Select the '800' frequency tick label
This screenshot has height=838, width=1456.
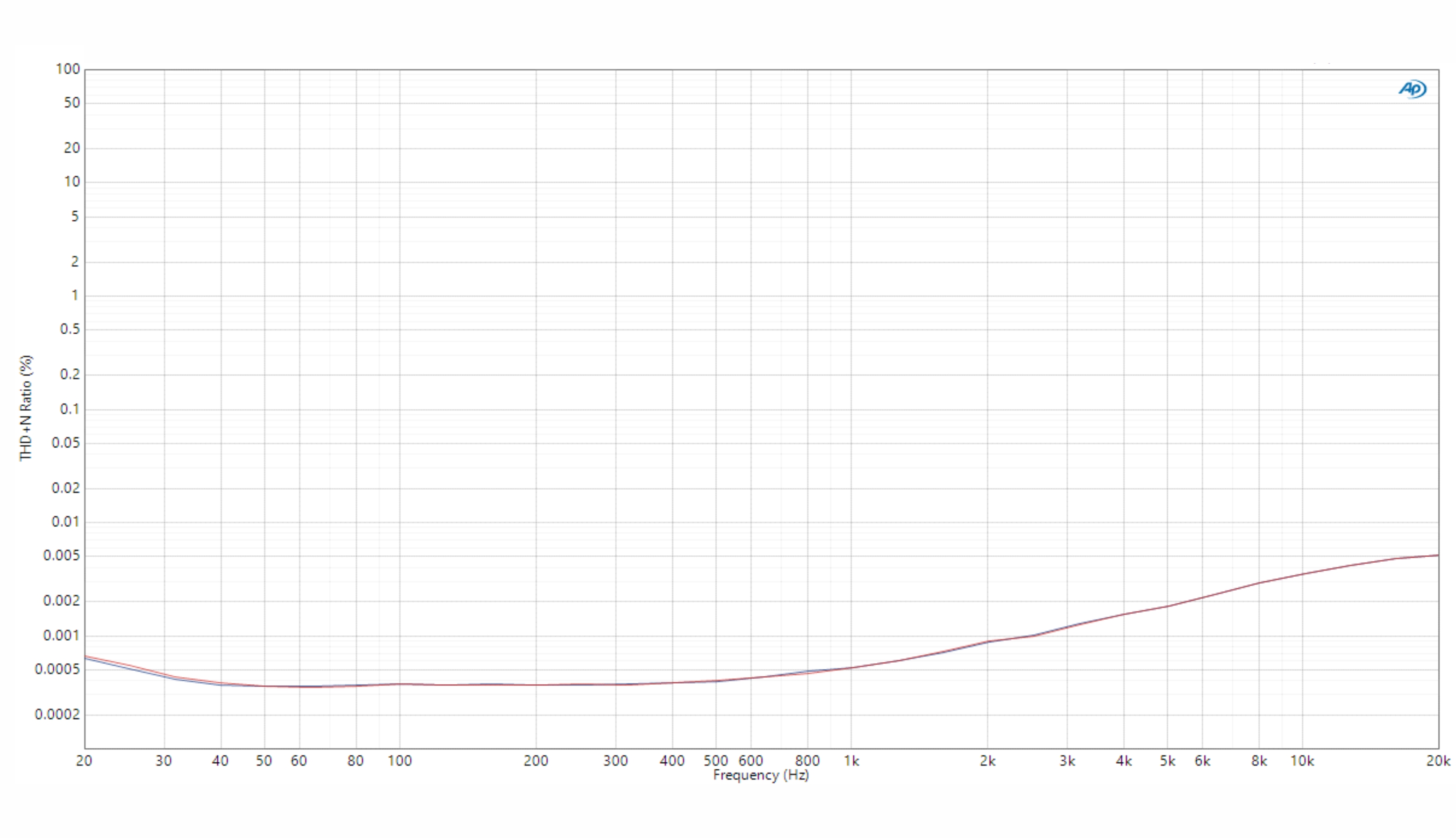(x=807, y=761)
